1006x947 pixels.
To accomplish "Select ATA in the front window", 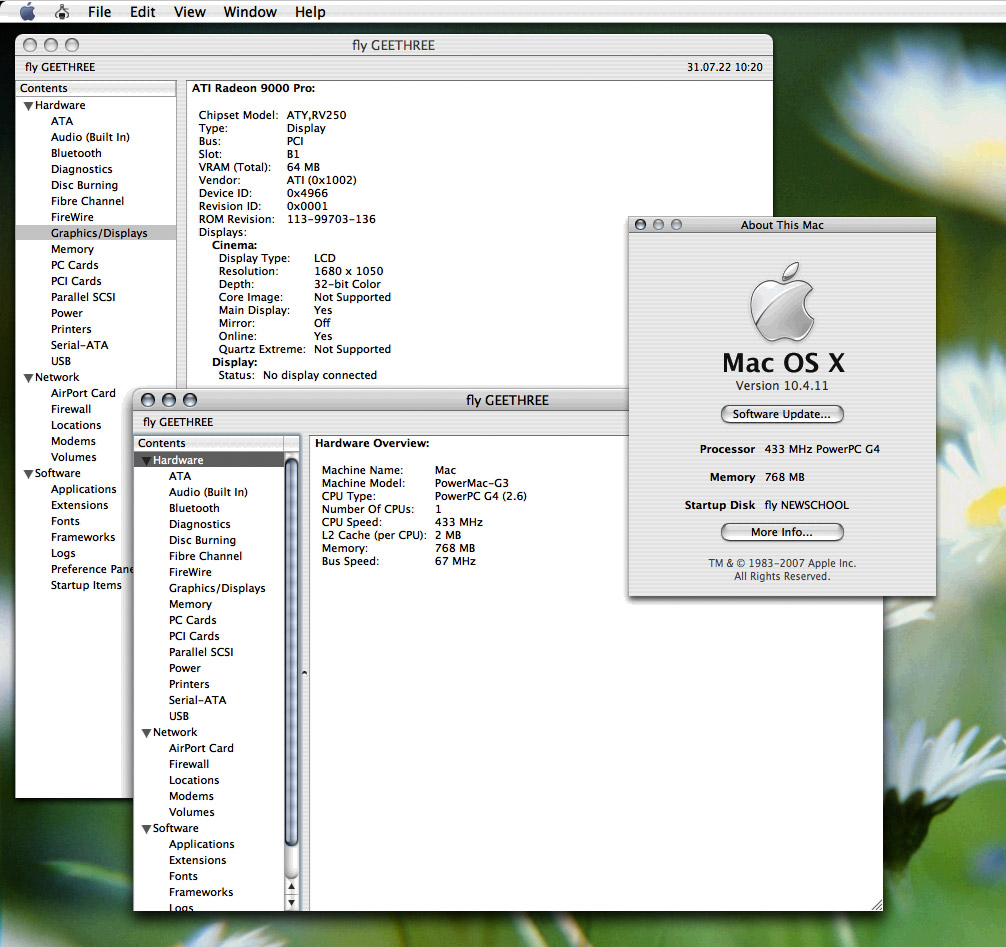I will pyautogui.click(x=180, y=476).
